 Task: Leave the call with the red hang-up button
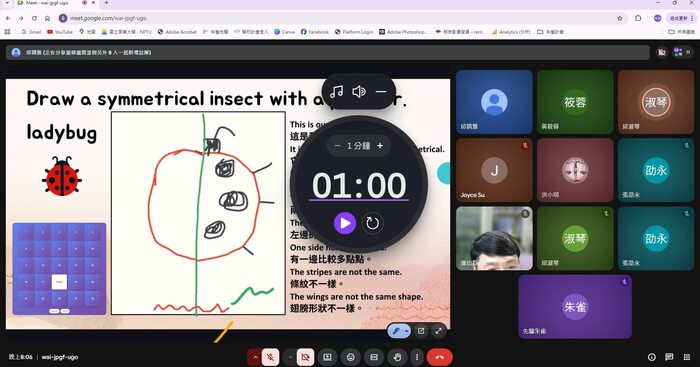[440, 357]
